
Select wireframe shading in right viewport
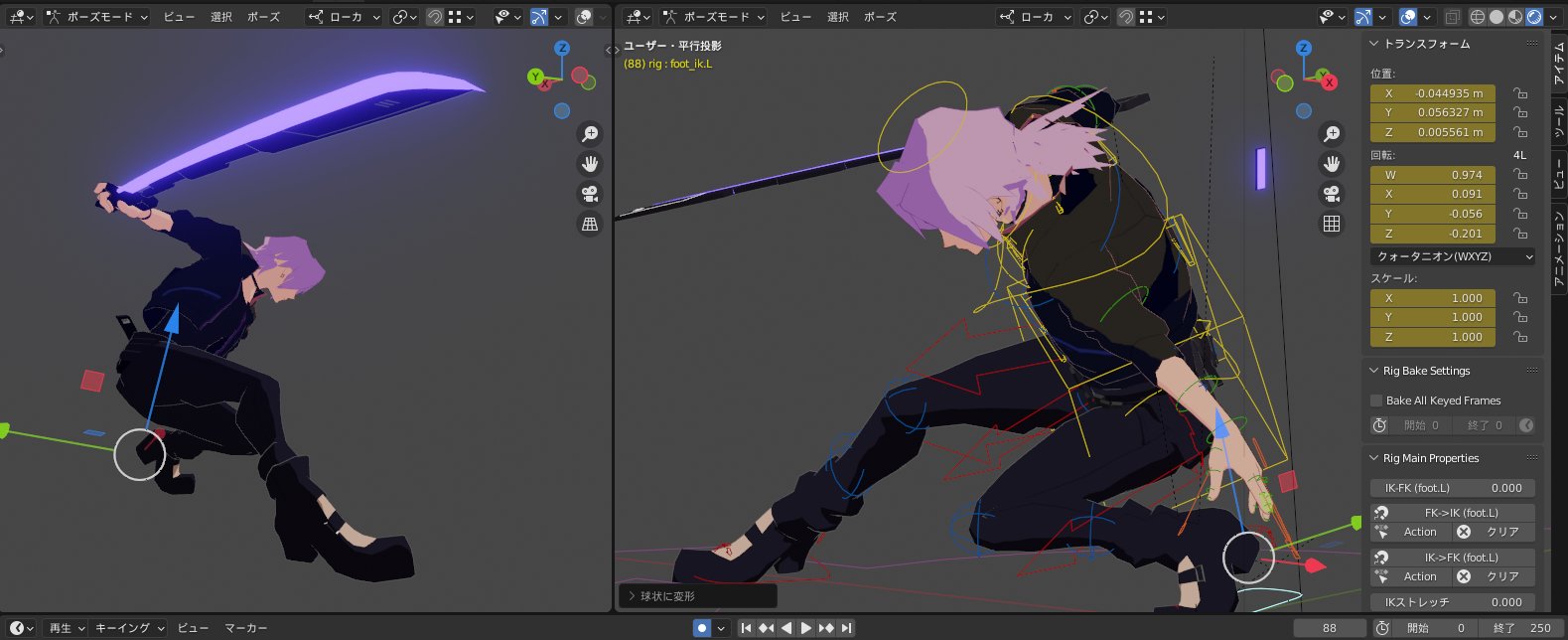pos(1478,17)
